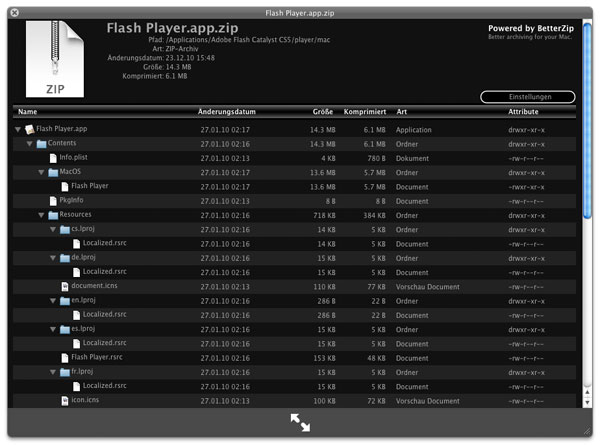Click the Komprimiert column header
600x445 pixels.
click(x=365, y=112)
